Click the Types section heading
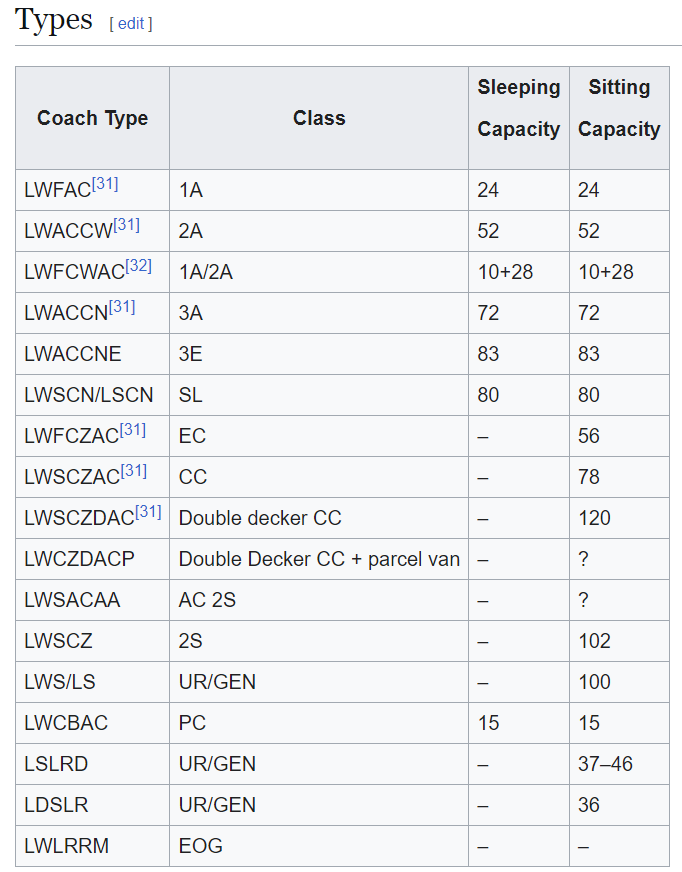 pos(53,20)
